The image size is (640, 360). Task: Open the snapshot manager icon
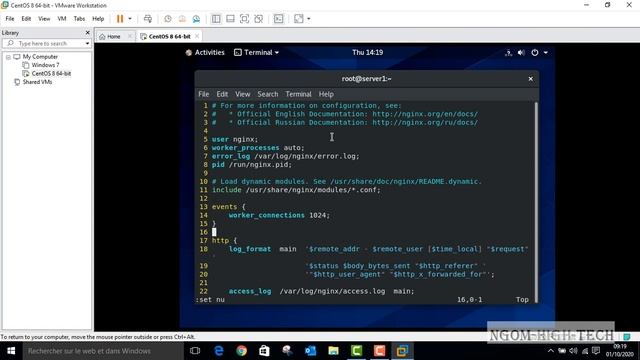tap(196, 19)
